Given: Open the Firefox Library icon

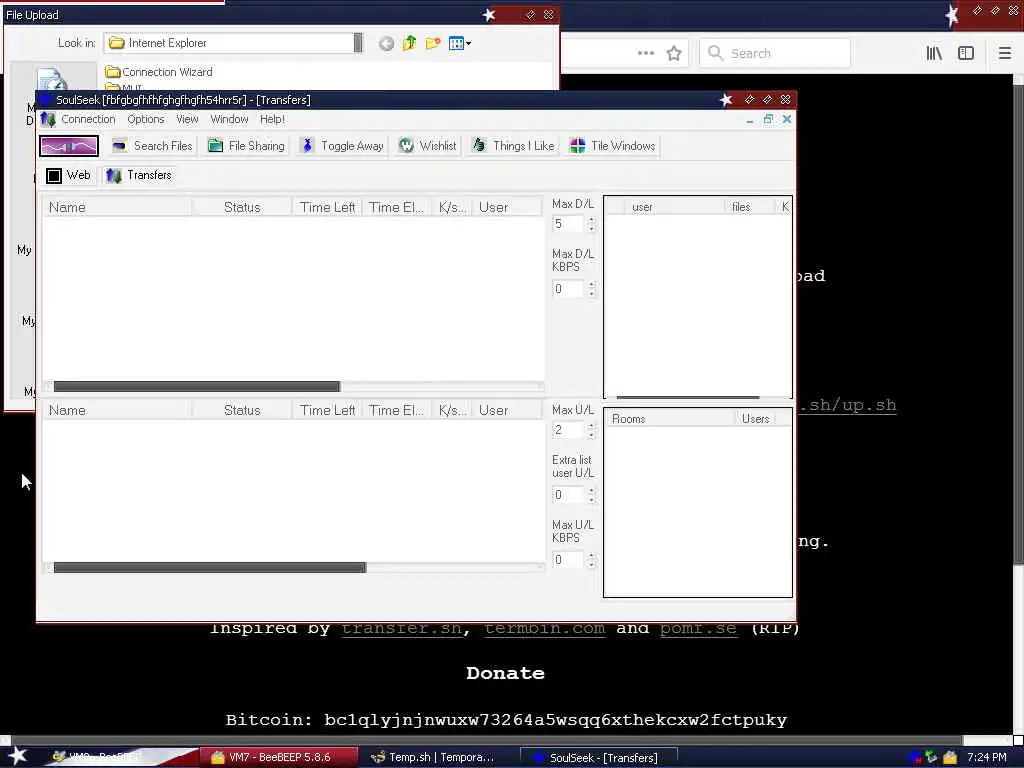Looking at the screenshot, I should pyautogui.click(x=934, y=54).
